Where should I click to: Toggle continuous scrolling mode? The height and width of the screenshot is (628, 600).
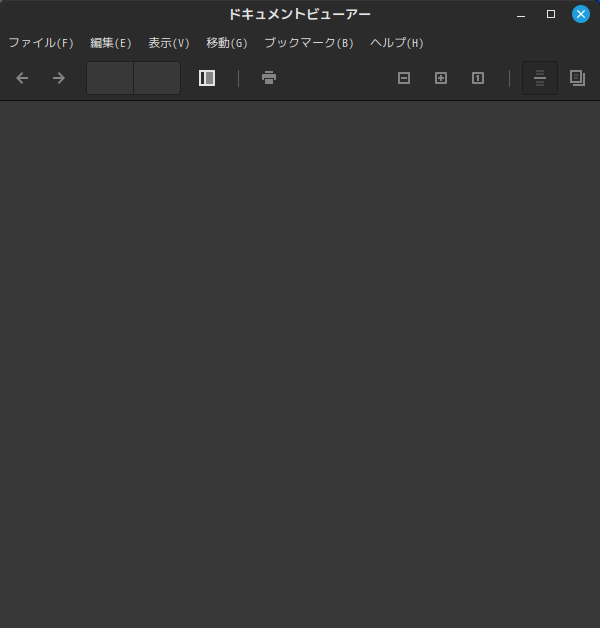tap(540, 78)
